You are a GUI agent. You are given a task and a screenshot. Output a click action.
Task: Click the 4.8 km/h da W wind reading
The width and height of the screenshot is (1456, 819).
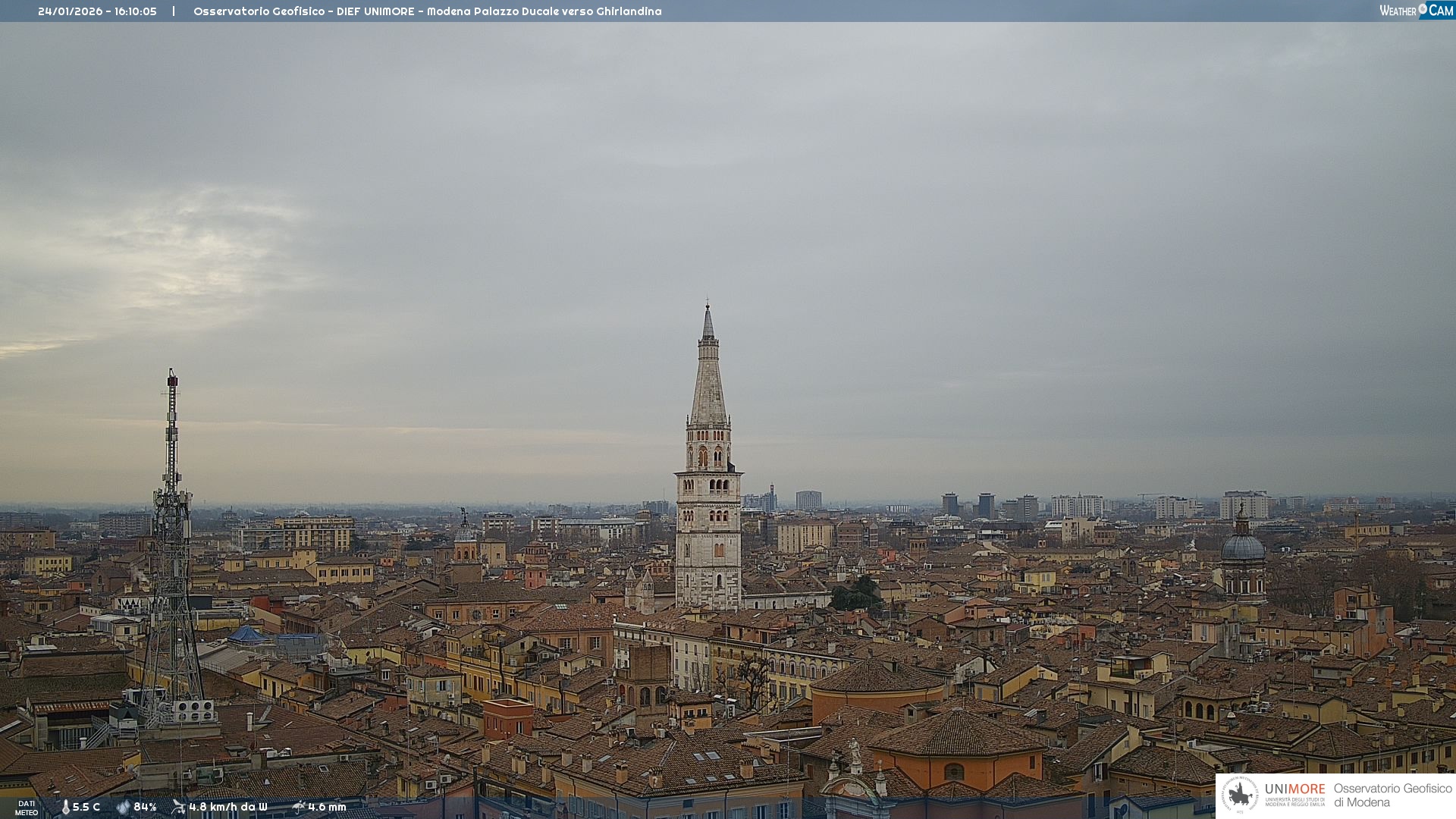click(x=227, y=807)
